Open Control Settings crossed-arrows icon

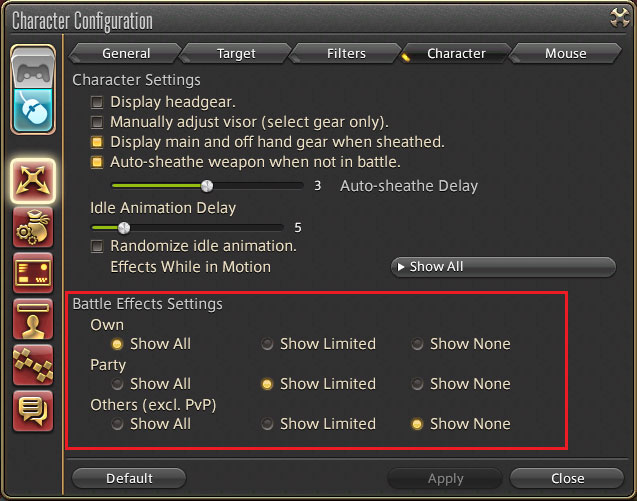33,181
